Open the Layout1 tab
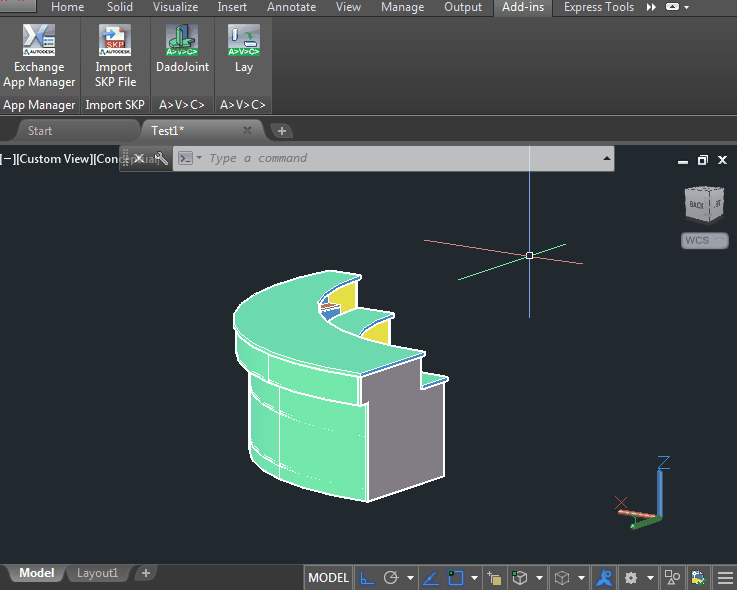This screenshot has width=737, height=590. click(98, 573)
